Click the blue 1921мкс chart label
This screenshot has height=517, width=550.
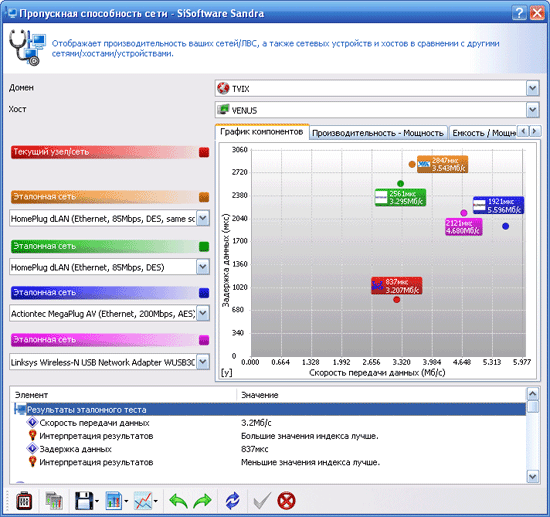(x=498, y=205)
